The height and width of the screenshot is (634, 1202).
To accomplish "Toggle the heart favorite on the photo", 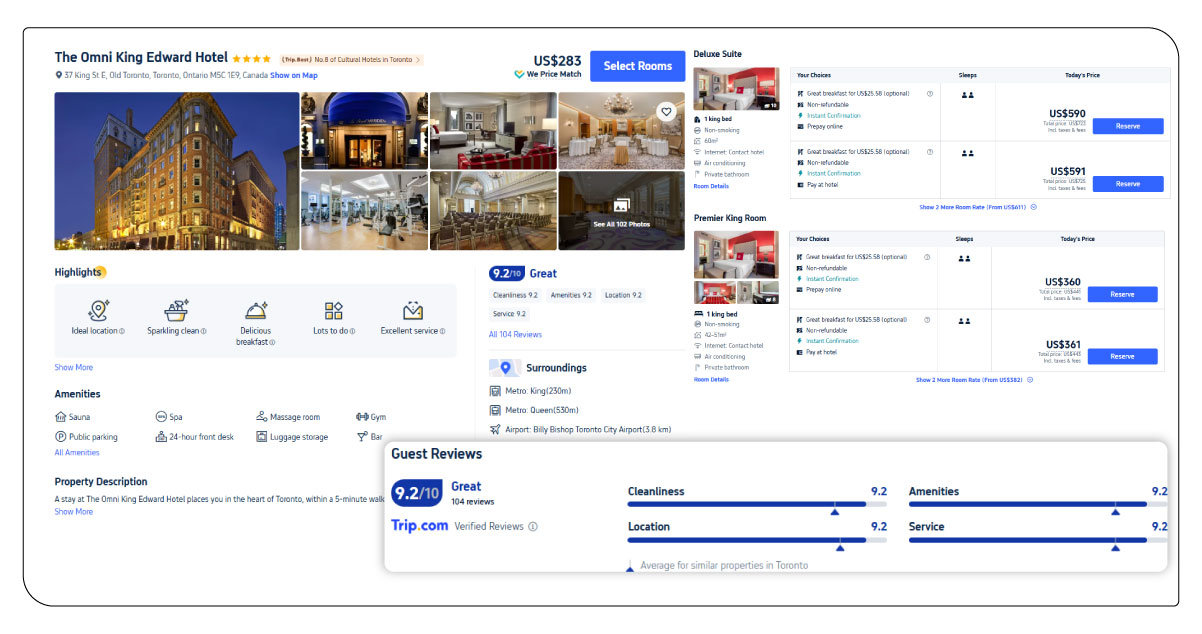I will [x=665, y=111].
